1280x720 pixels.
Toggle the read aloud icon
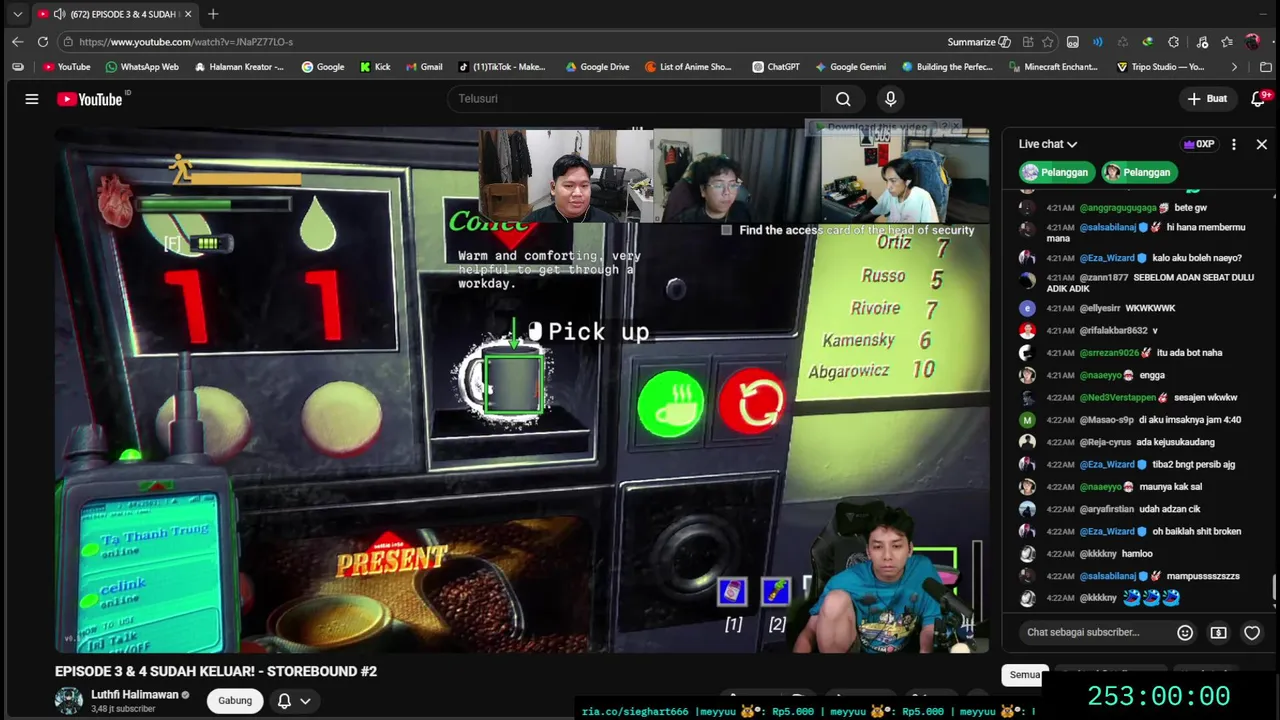pos(1097,42)
